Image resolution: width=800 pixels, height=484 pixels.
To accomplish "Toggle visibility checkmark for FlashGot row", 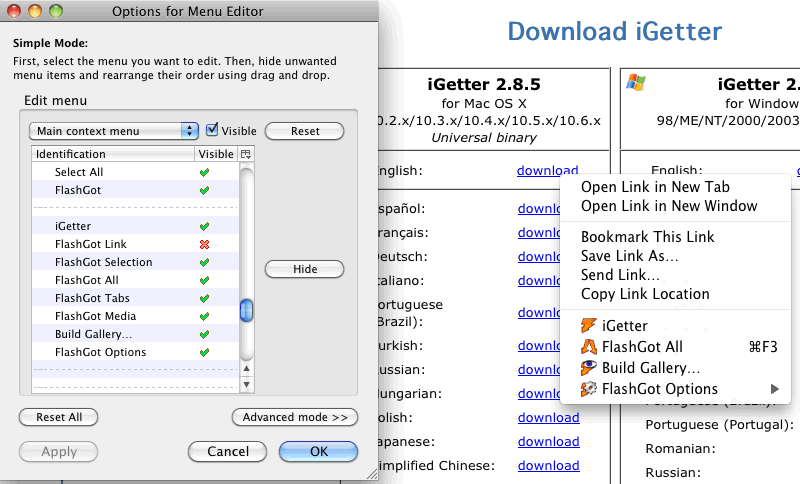I will pyautogui.click(x=205, y=190).
